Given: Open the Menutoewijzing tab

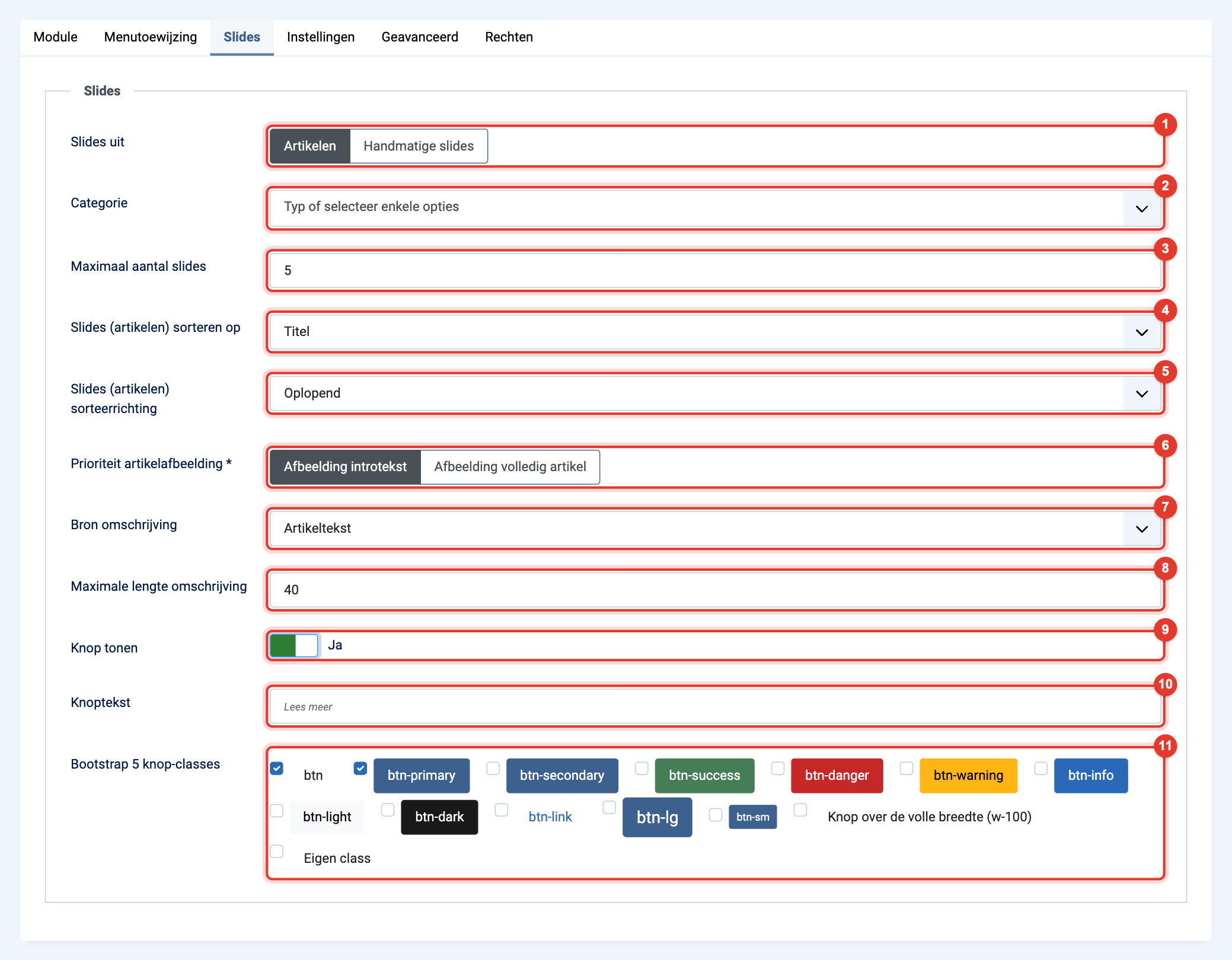Looking at the screenshot, I should (151, 37).
